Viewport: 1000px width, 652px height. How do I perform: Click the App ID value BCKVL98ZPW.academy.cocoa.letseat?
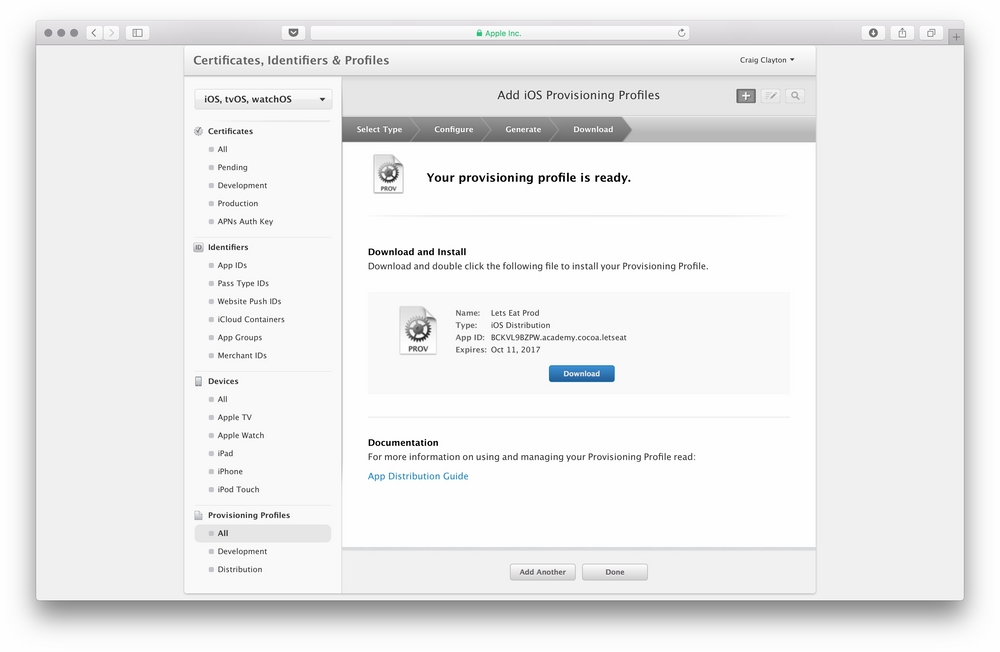(559, 337)
